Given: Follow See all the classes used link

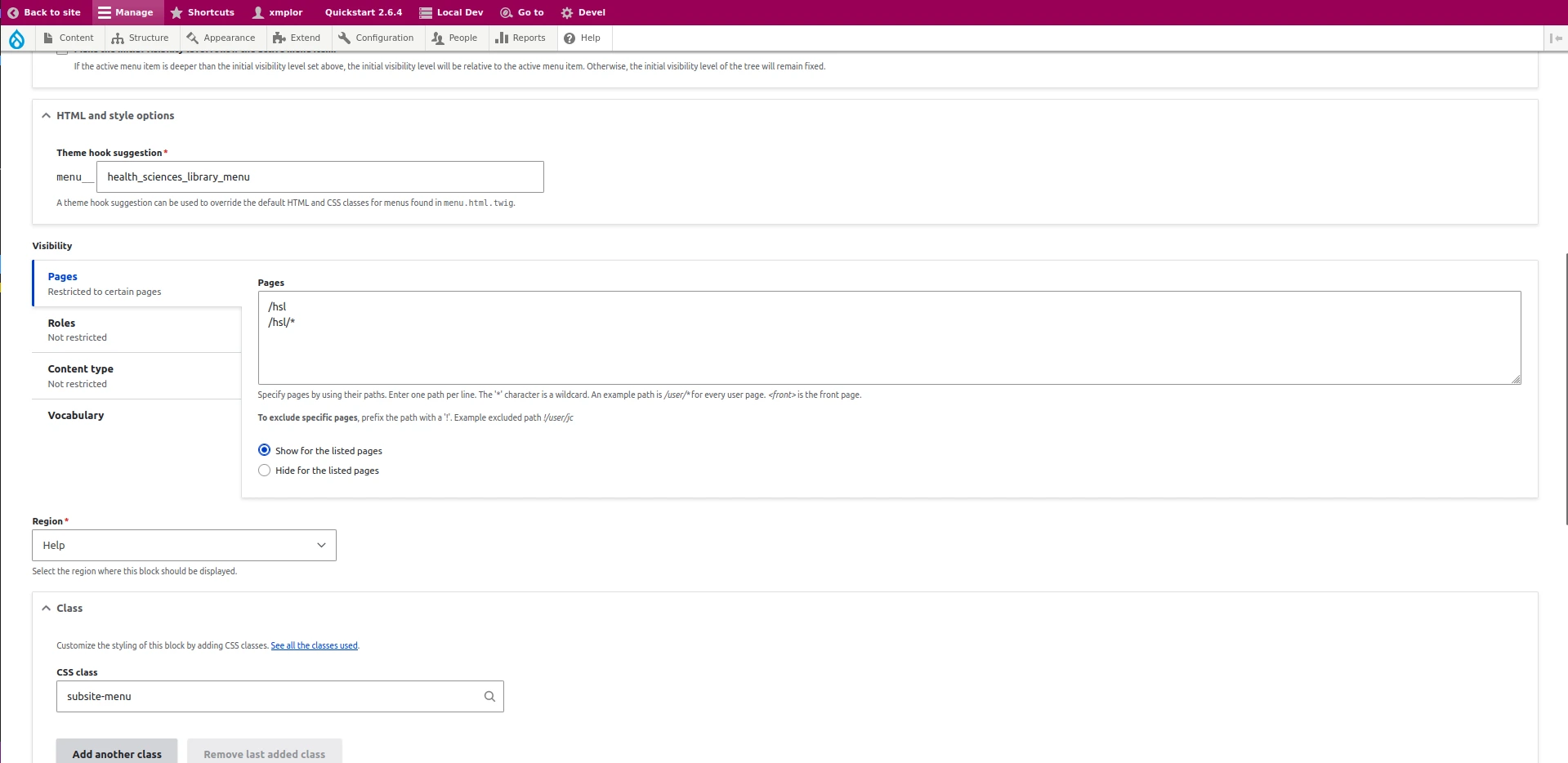Looking at the screenshot, I should pos(315,645).
